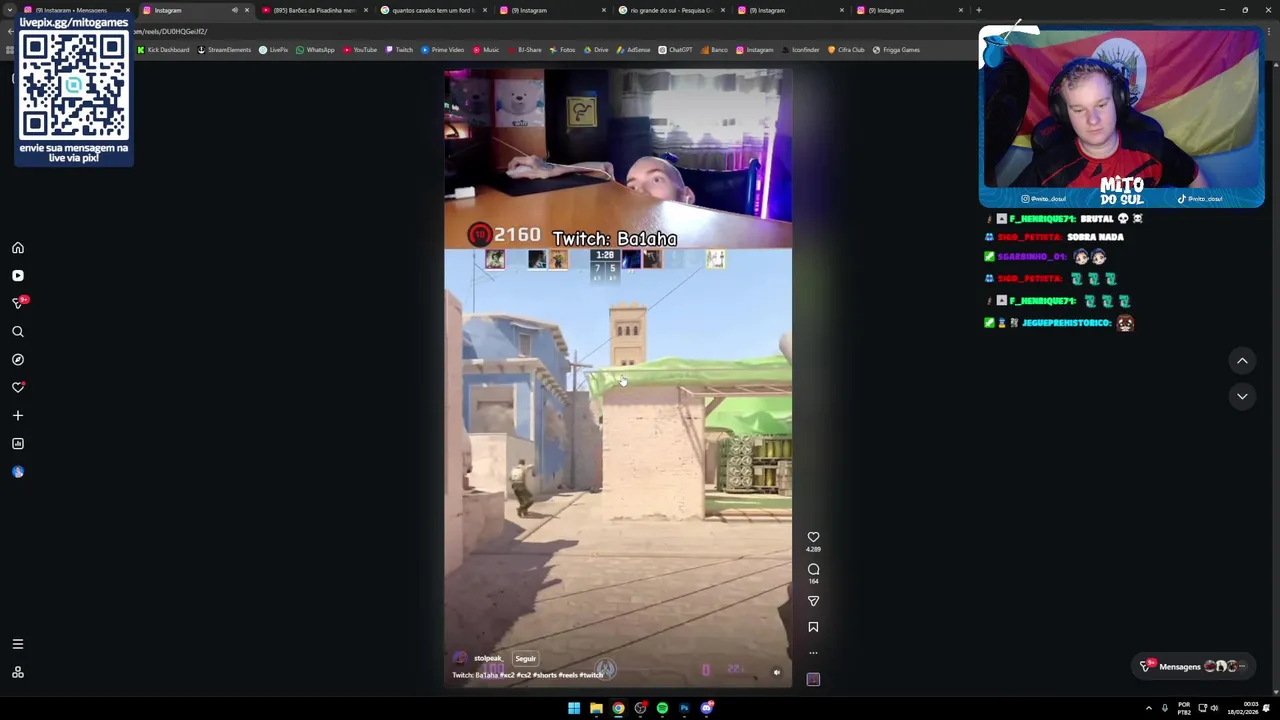Open the LivePix bookmark
The width and height of the screenshot is (1280, 720).
click(x=273, y=50)
